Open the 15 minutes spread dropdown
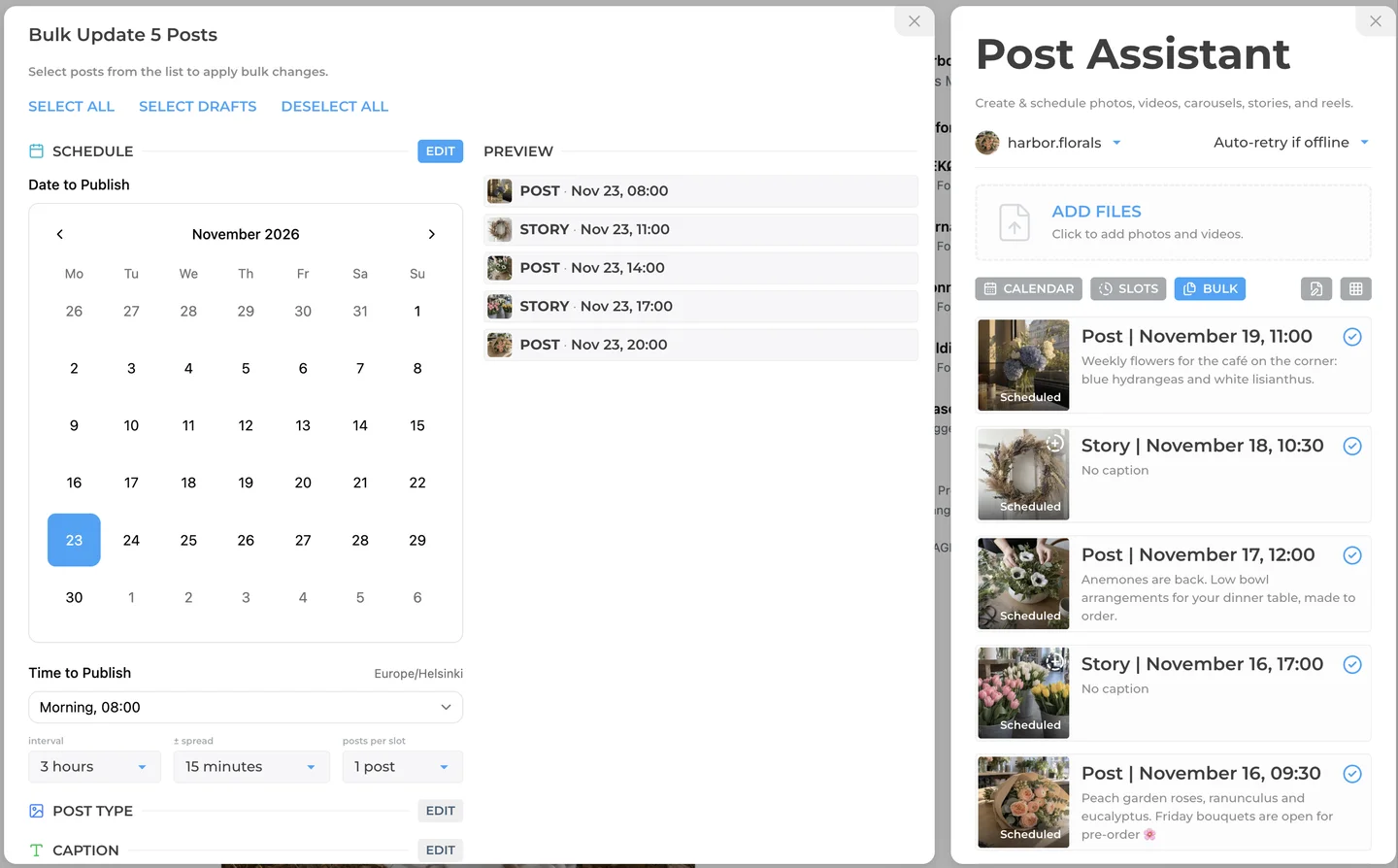The image size is (1398, 868). point(251,767)
